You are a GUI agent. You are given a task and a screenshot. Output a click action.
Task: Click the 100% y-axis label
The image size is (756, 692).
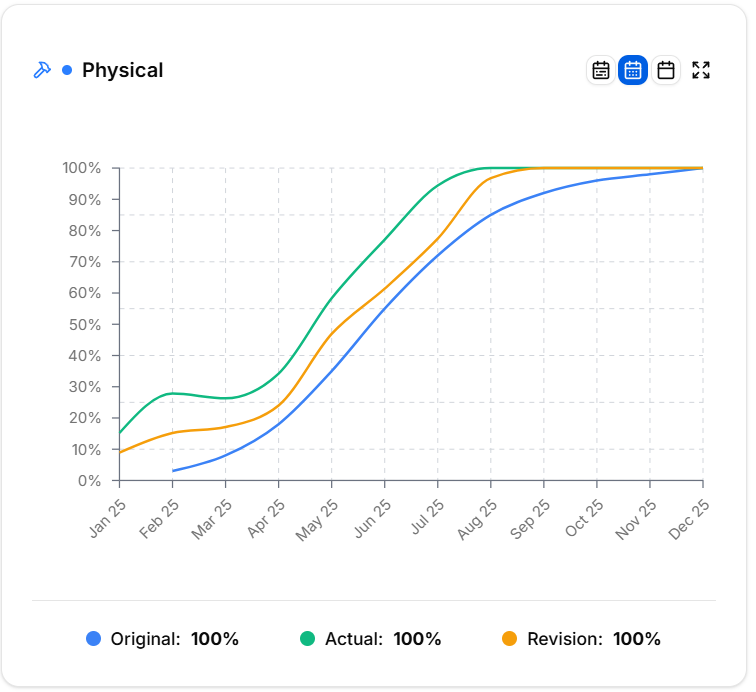[81, 168]
